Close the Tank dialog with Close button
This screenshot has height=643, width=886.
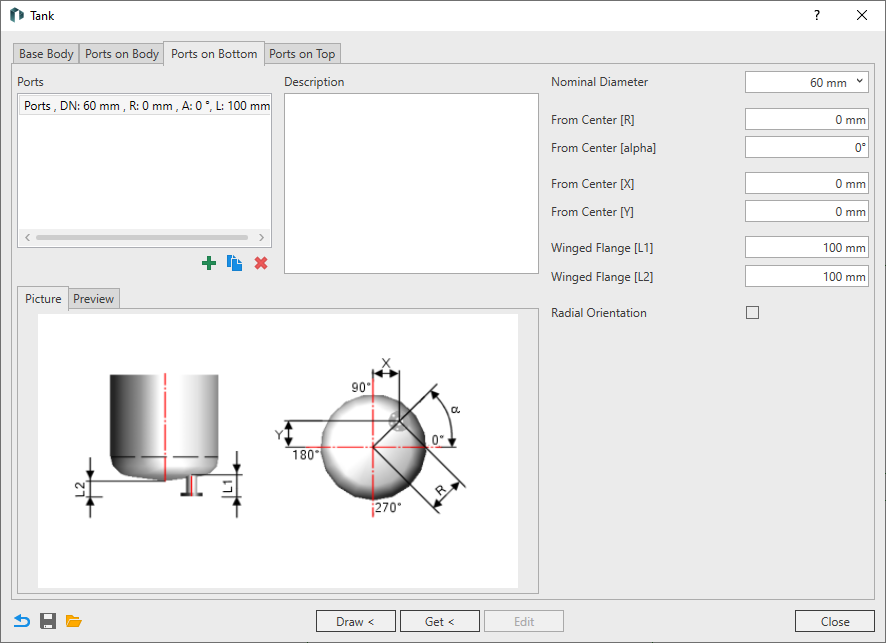tap(835, 622)
